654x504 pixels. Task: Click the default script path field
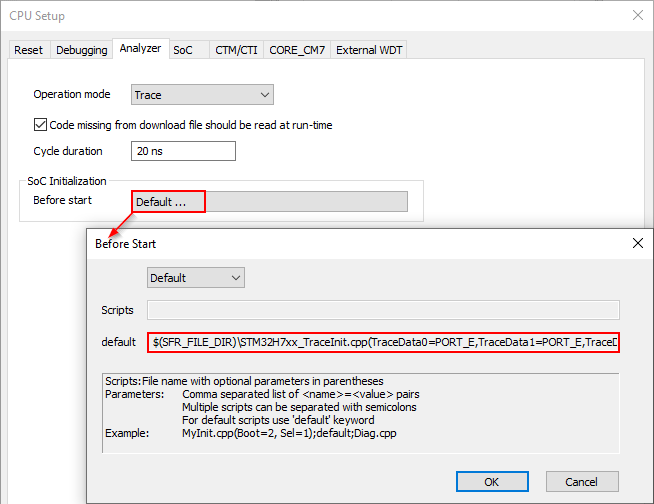click(x=383, y=342)
